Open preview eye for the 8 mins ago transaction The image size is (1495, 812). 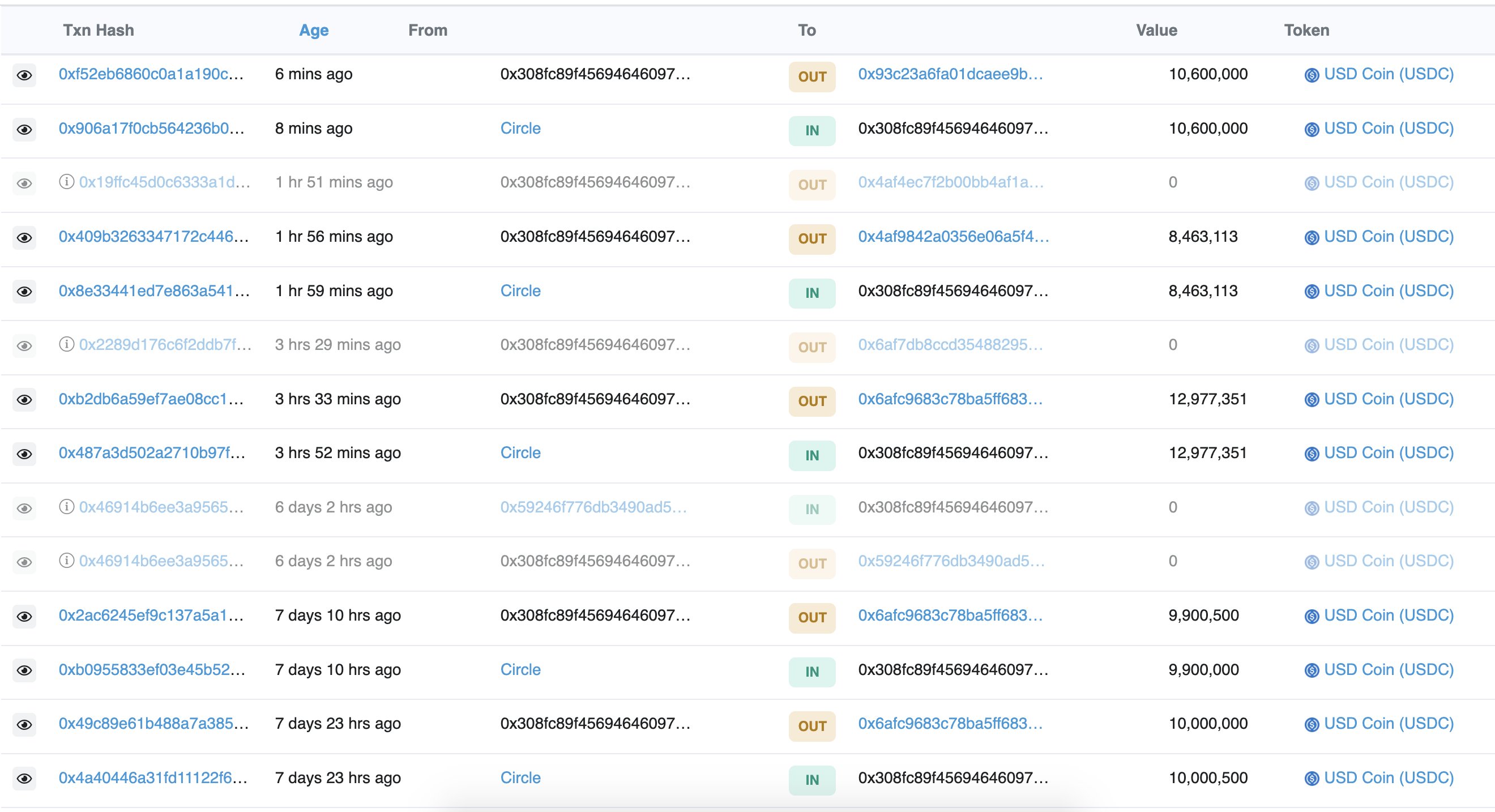(x=24, y=129)
